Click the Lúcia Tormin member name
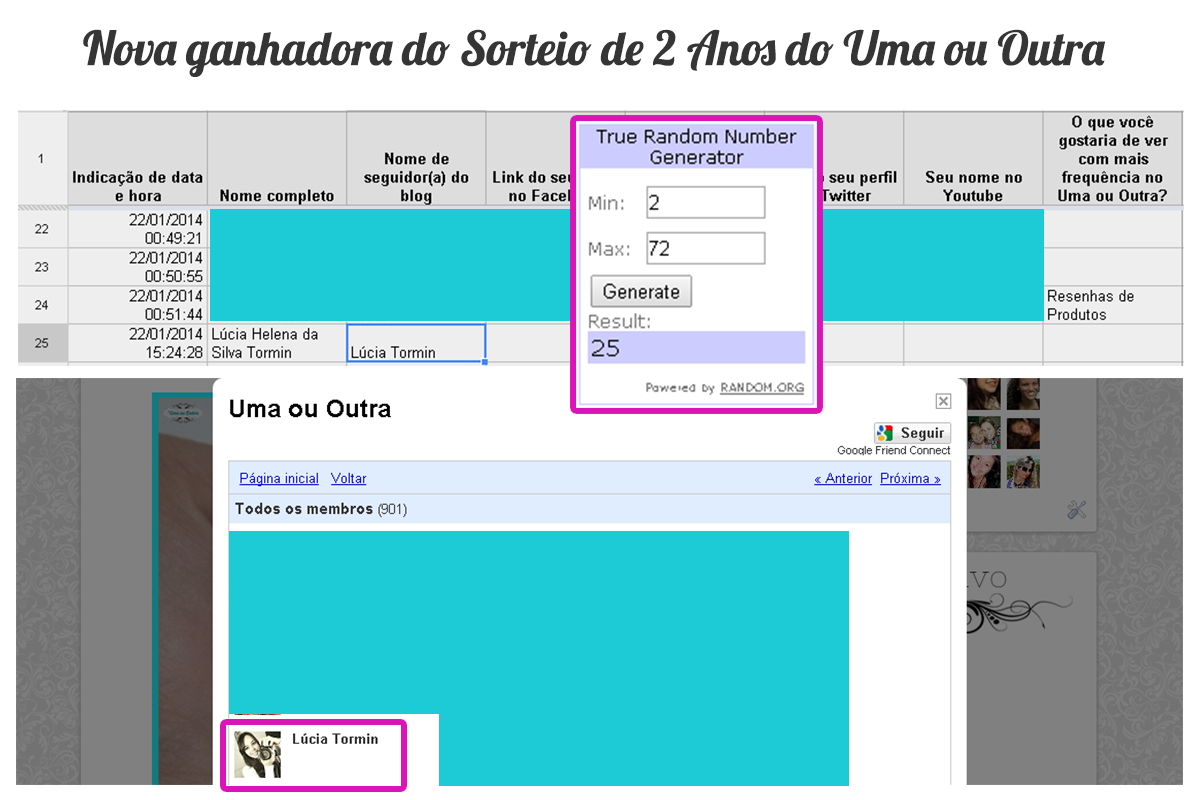This screenshot has width=1200, height=800. [335, 739]
